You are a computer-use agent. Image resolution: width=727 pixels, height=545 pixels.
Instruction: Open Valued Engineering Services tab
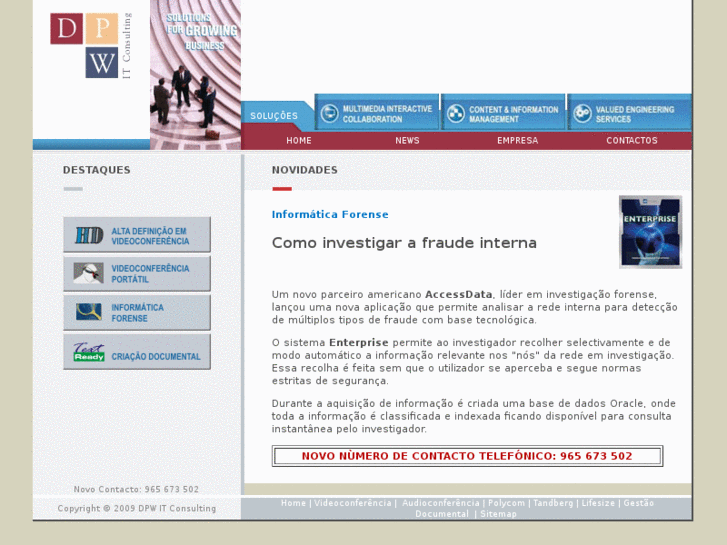630,112
